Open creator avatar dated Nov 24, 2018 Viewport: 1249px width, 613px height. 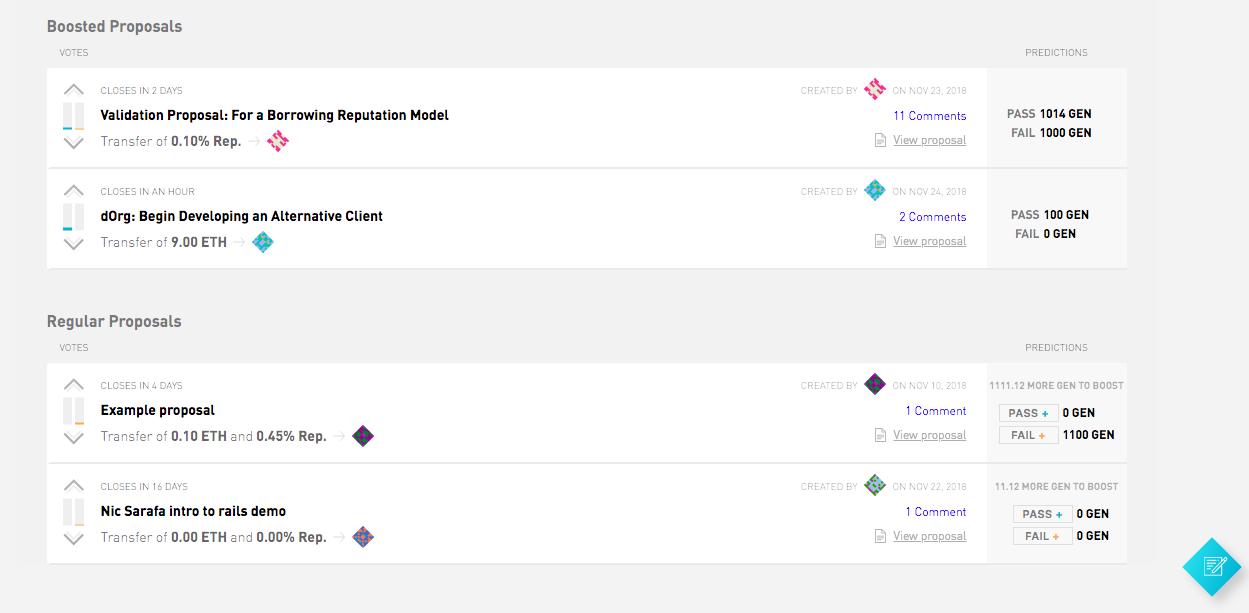[x=875, y=191]
